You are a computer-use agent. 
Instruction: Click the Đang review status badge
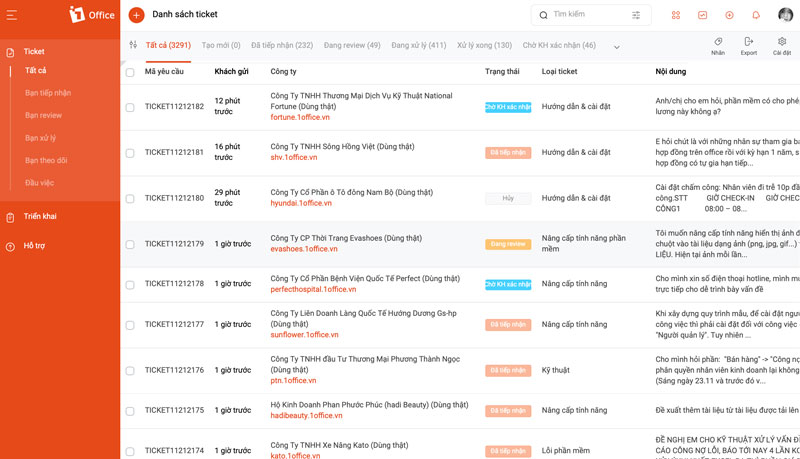508,244
